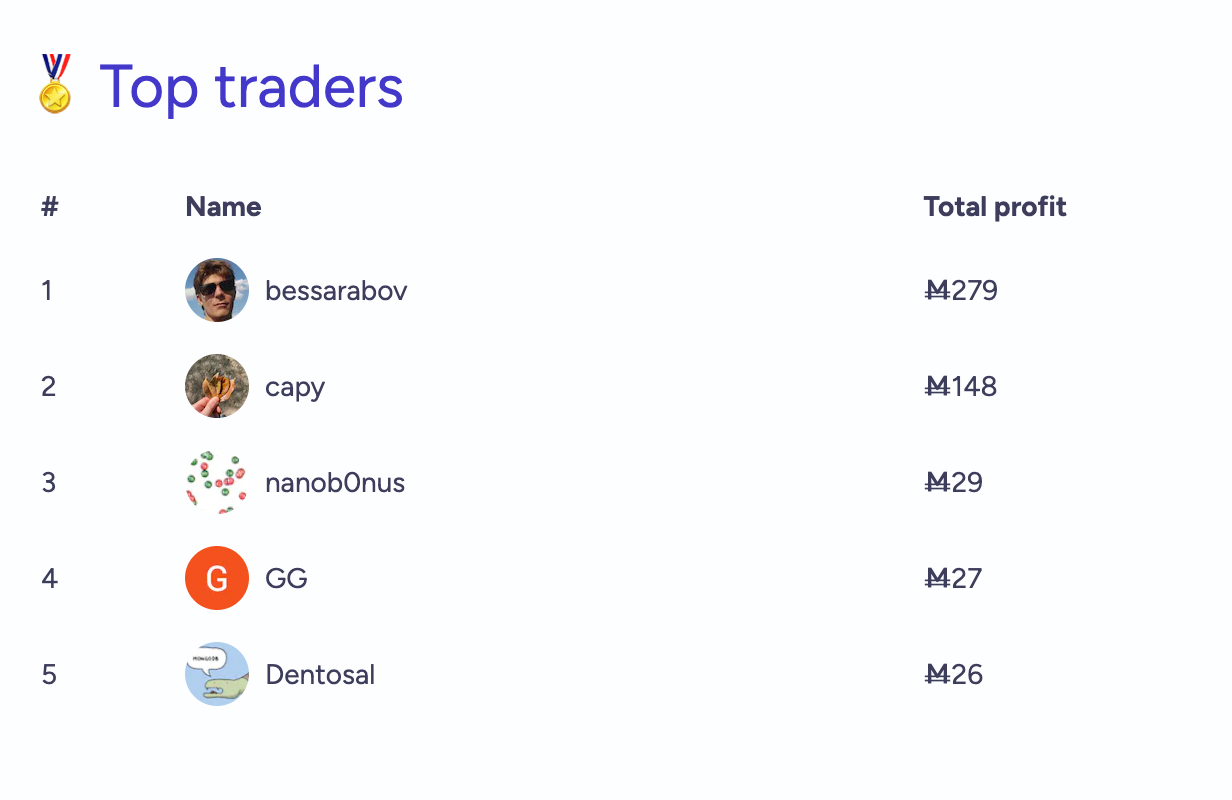This screenshot has height=800, width=1232.
Task: Select the nanob0nus username
Action: pos(335,483)
